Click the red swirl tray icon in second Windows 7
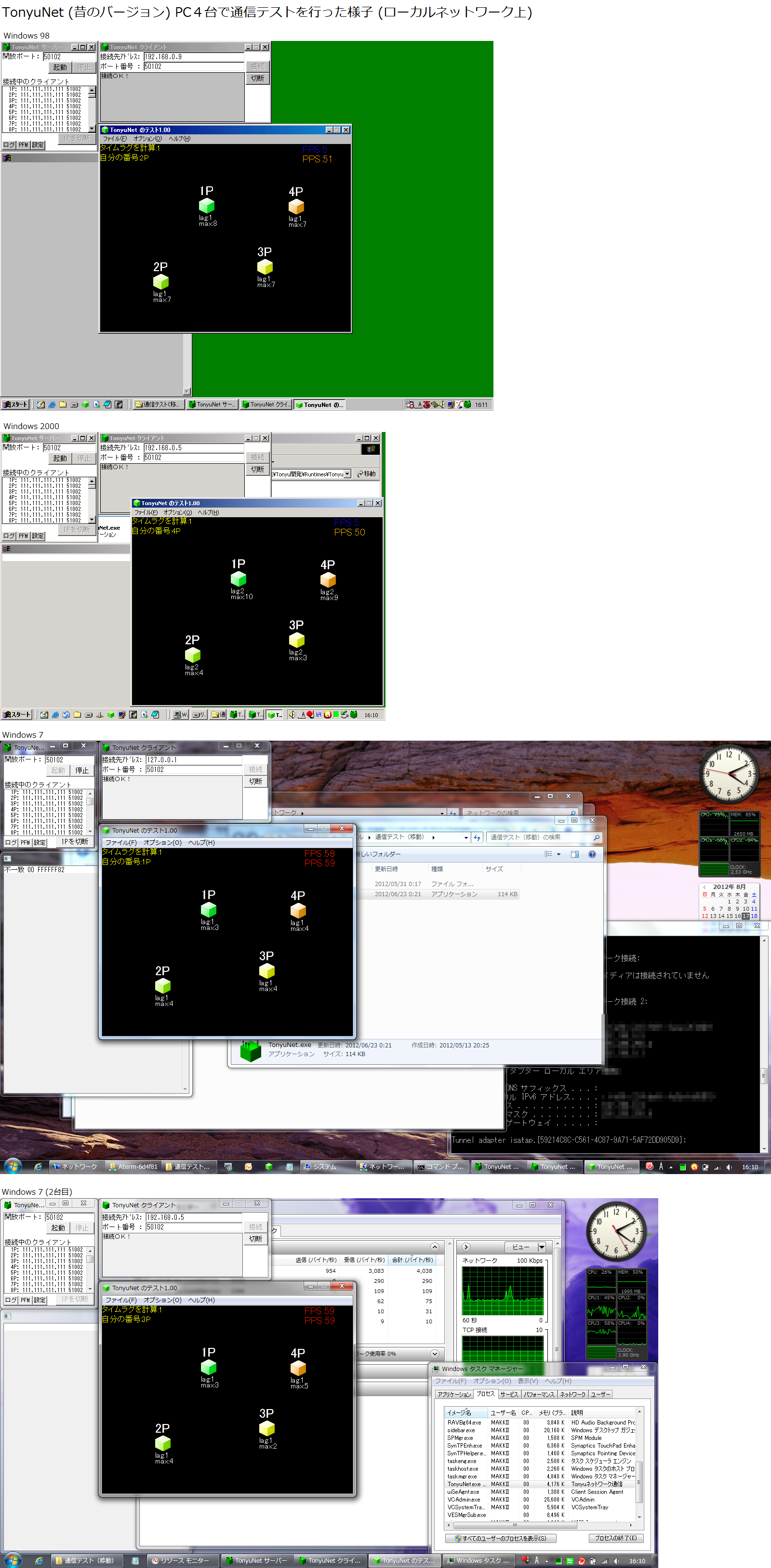Image resolution: width=771 pixels, height=1568 pixels. pos(582,1561)
